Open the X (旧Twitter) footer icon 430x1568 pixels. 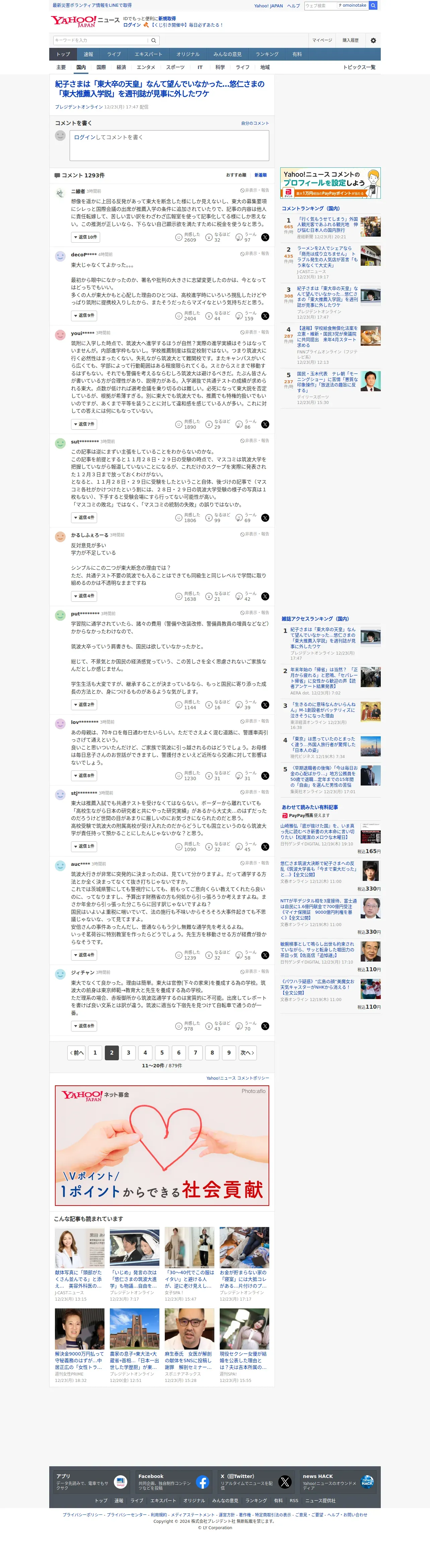pos(284,1482)
